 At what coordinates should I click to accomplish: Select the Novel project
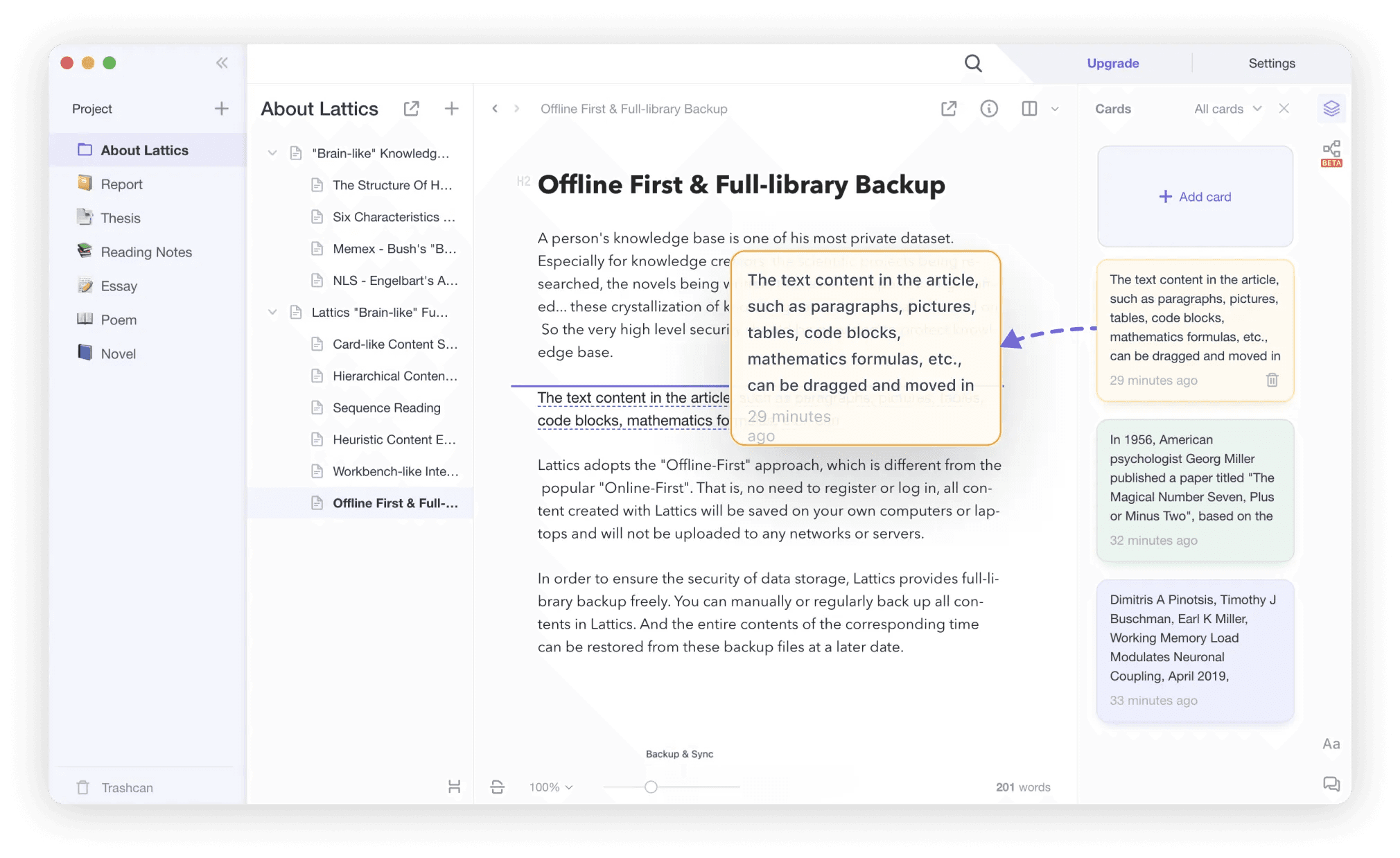click(148, 353)
